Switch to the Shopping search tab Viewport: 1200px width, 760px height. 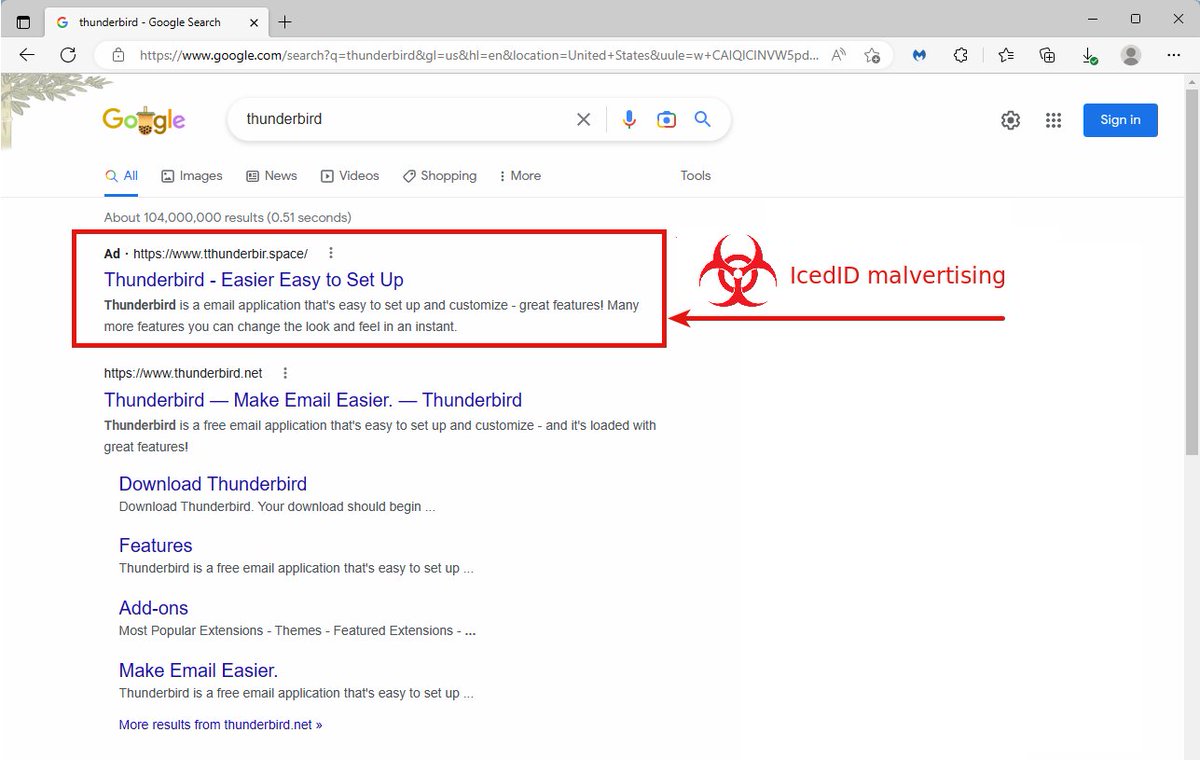pyautogui.click(x=439, y=176)
